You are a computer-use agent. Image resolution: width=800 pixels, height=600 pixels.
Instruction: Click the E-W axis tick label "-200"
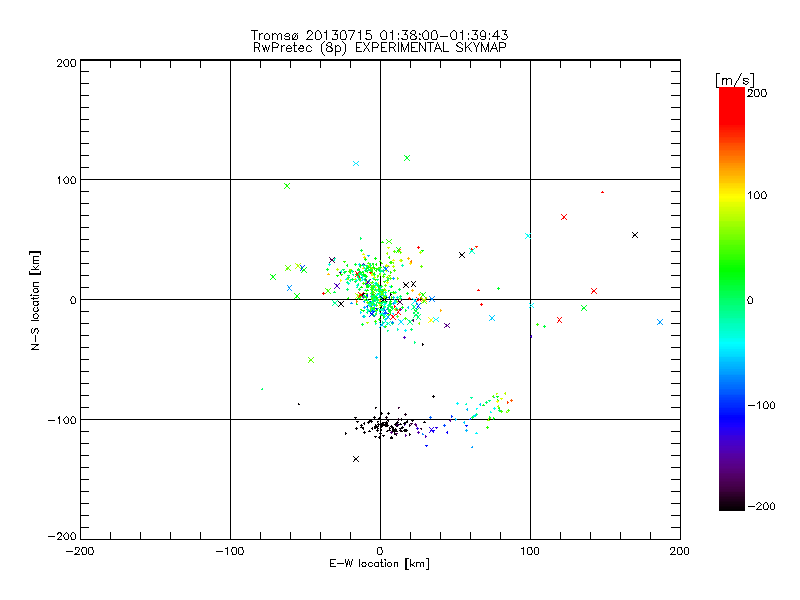point(80,551)
